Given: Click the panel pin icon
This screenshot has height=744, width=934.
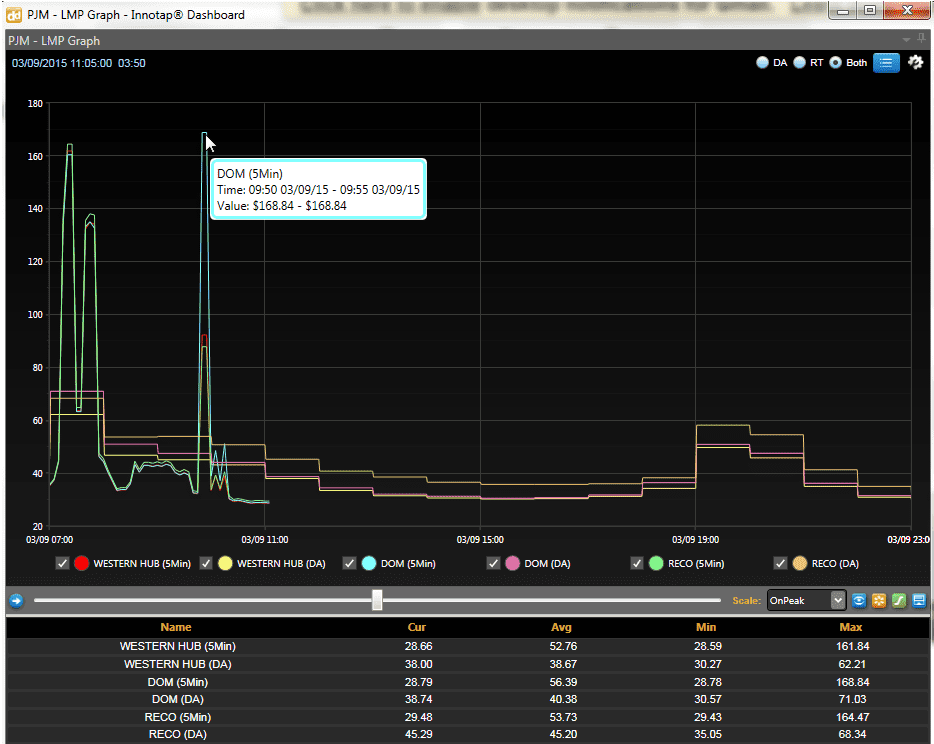Looking at the screenshot, I should pos(921,39).
